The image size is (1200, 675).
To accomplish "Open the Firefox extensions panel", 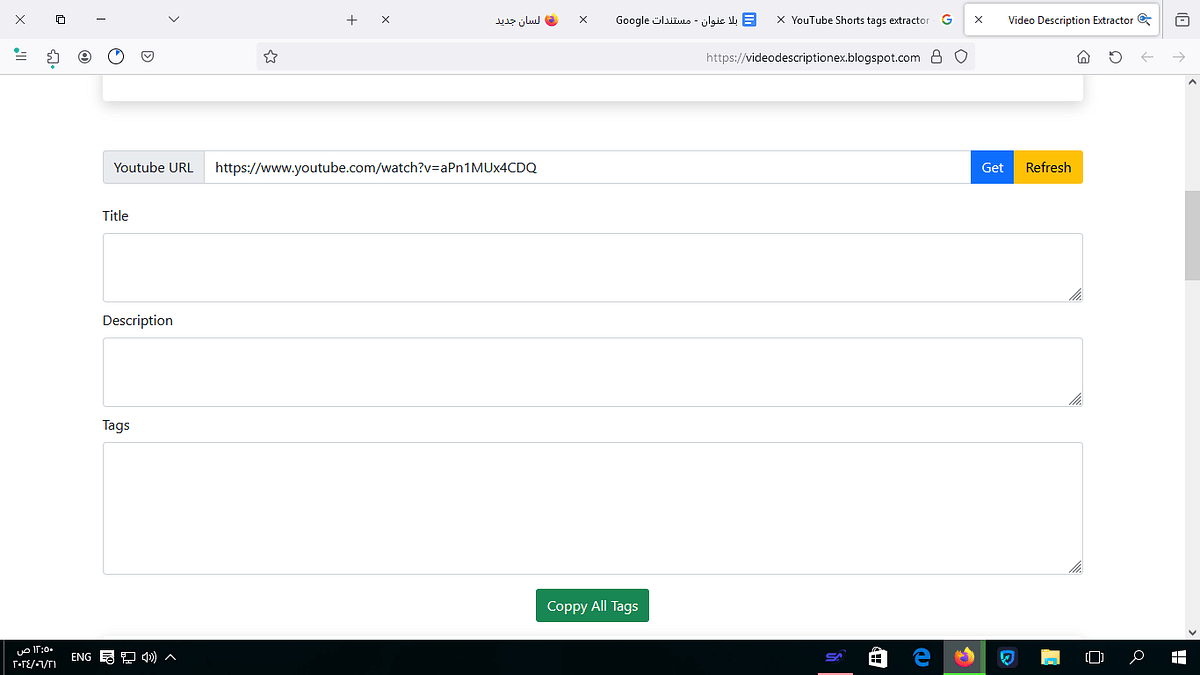I will [x=53, y=56].
